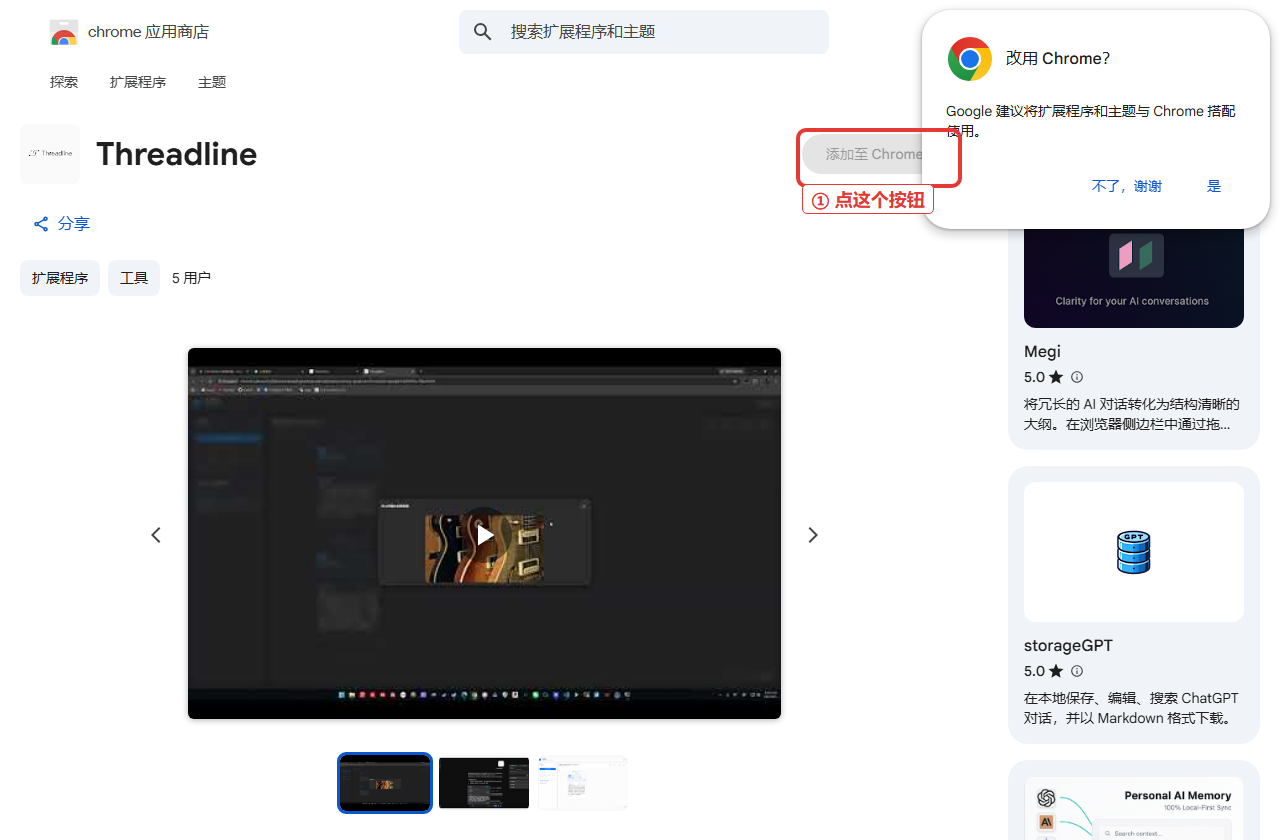Screen dimensions: 1280x840
Task: Select the first preview thumbnail
Action: [x=385, y=783]
